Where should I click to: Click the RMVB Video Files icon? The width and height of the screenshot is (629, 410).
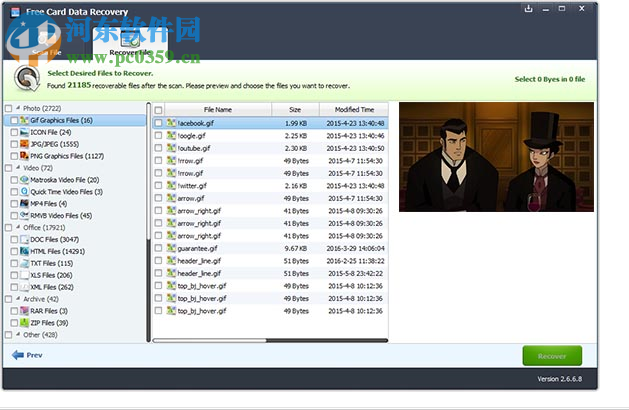(x=24, y=215)
